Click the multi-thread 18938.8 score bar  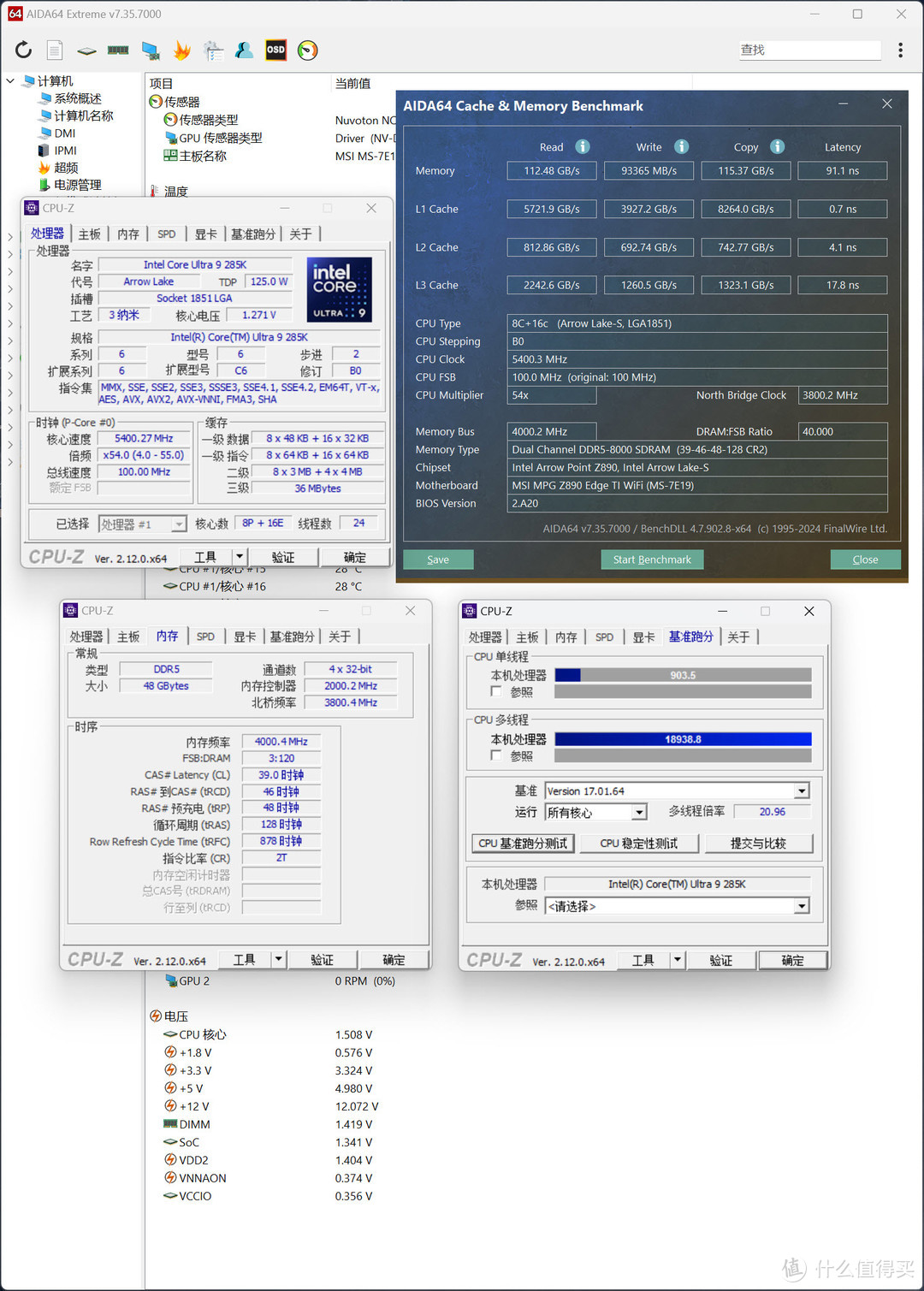tap(683, 739)
